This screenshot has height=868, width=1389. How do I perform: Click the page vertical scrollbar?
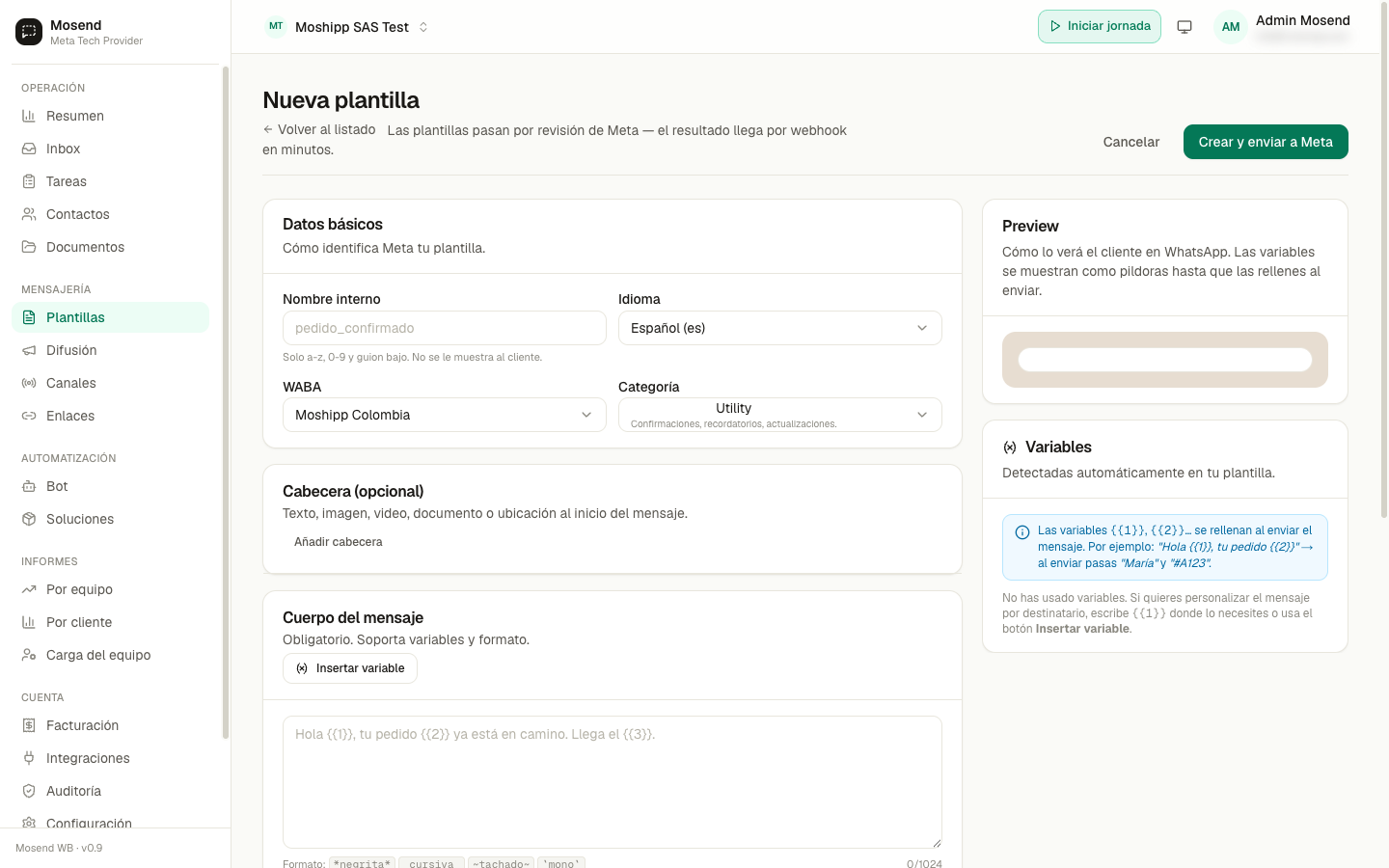pos(1384,260)
